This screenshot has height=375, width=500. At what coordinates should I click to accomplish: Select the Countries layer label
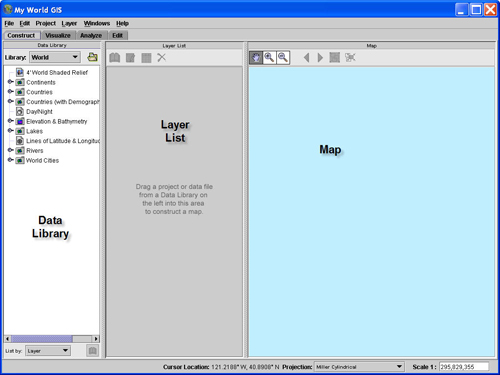(39, 92)
